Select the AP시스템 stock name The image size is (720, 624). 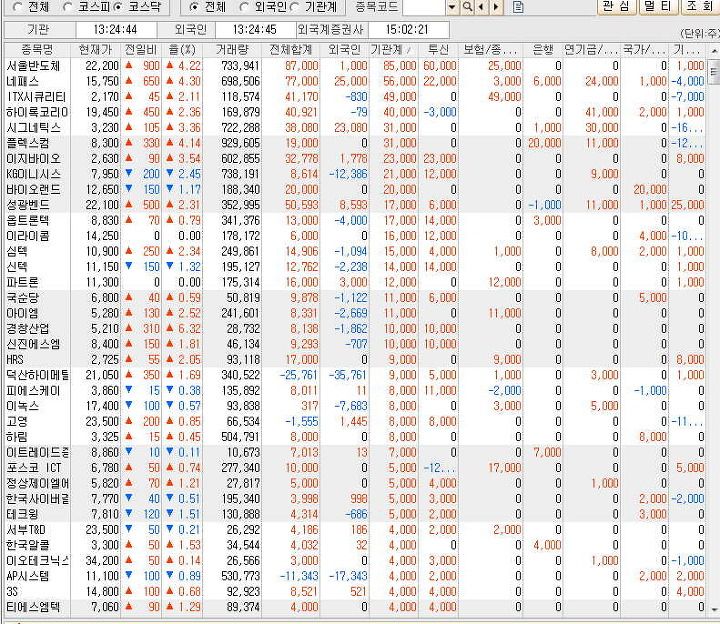(x=28, y=576)
